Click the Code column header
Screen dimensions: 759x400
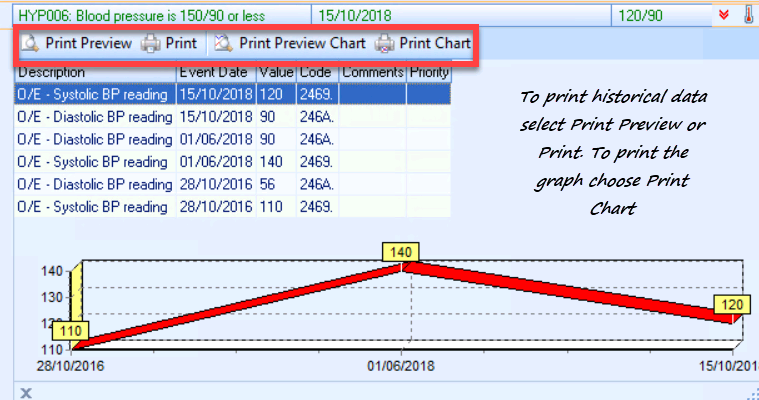click(317, 73)
